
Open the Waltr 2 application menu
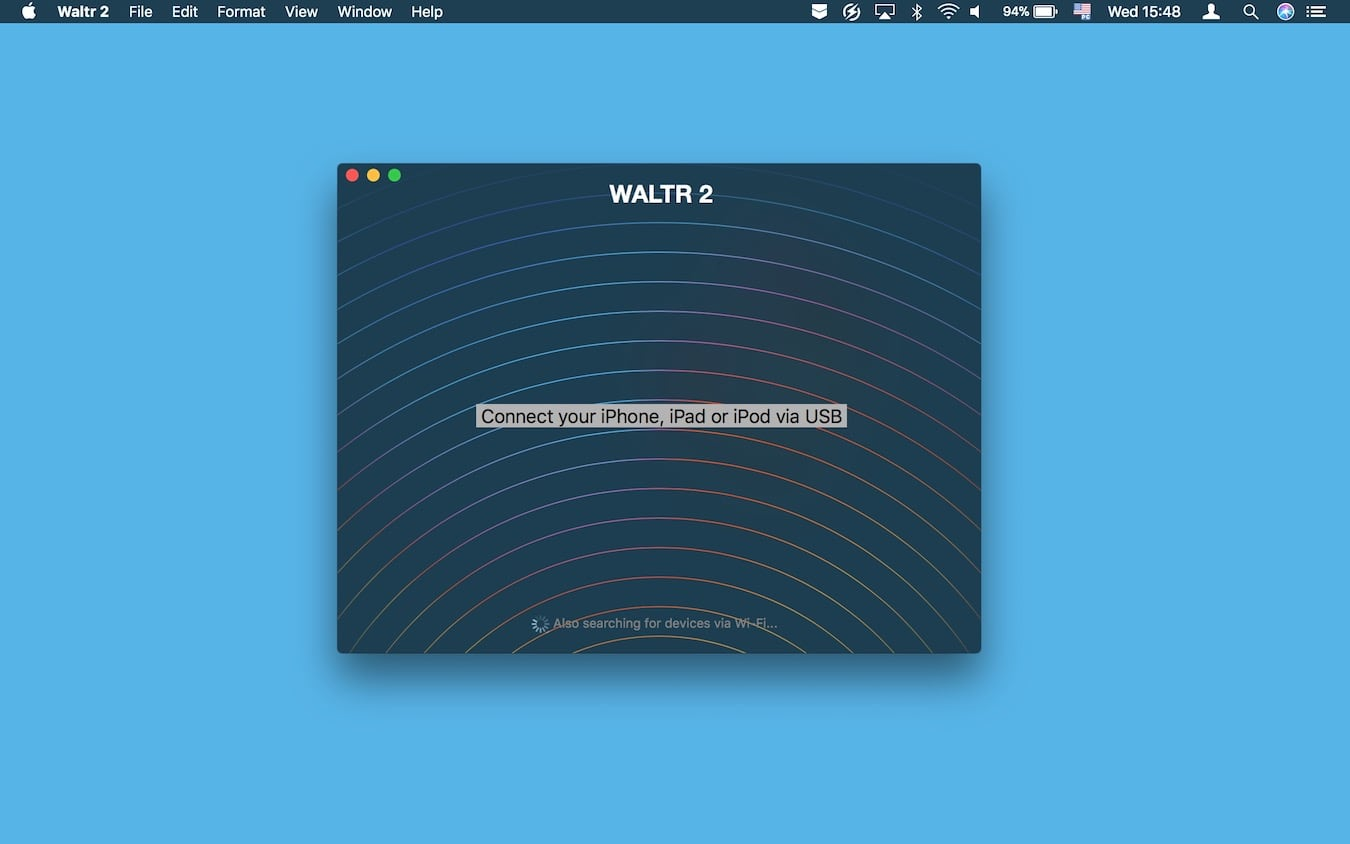tap(83, 12)
